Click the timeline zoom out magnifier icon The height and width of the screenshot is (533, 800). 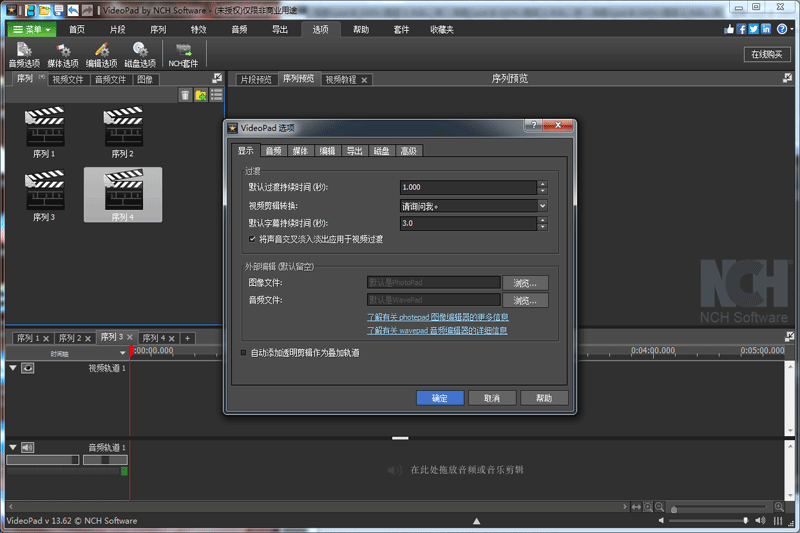660,507
